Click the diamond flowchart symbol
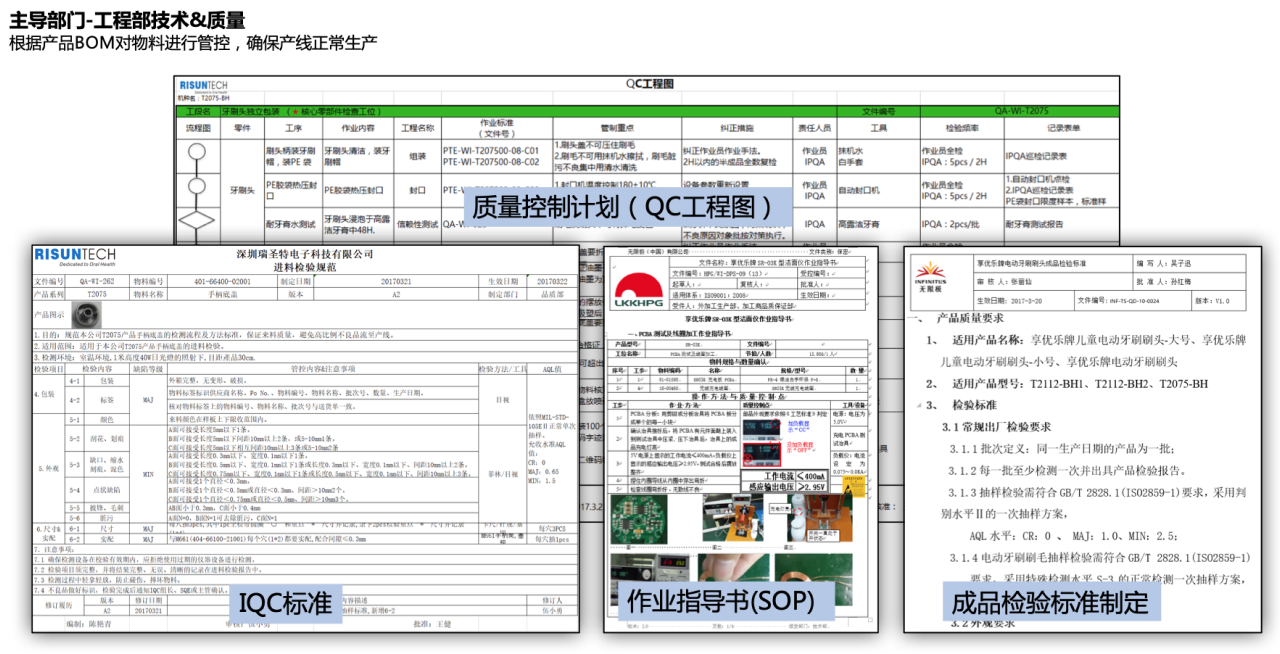Screen dimensions: 1280x654 (196, 222)
